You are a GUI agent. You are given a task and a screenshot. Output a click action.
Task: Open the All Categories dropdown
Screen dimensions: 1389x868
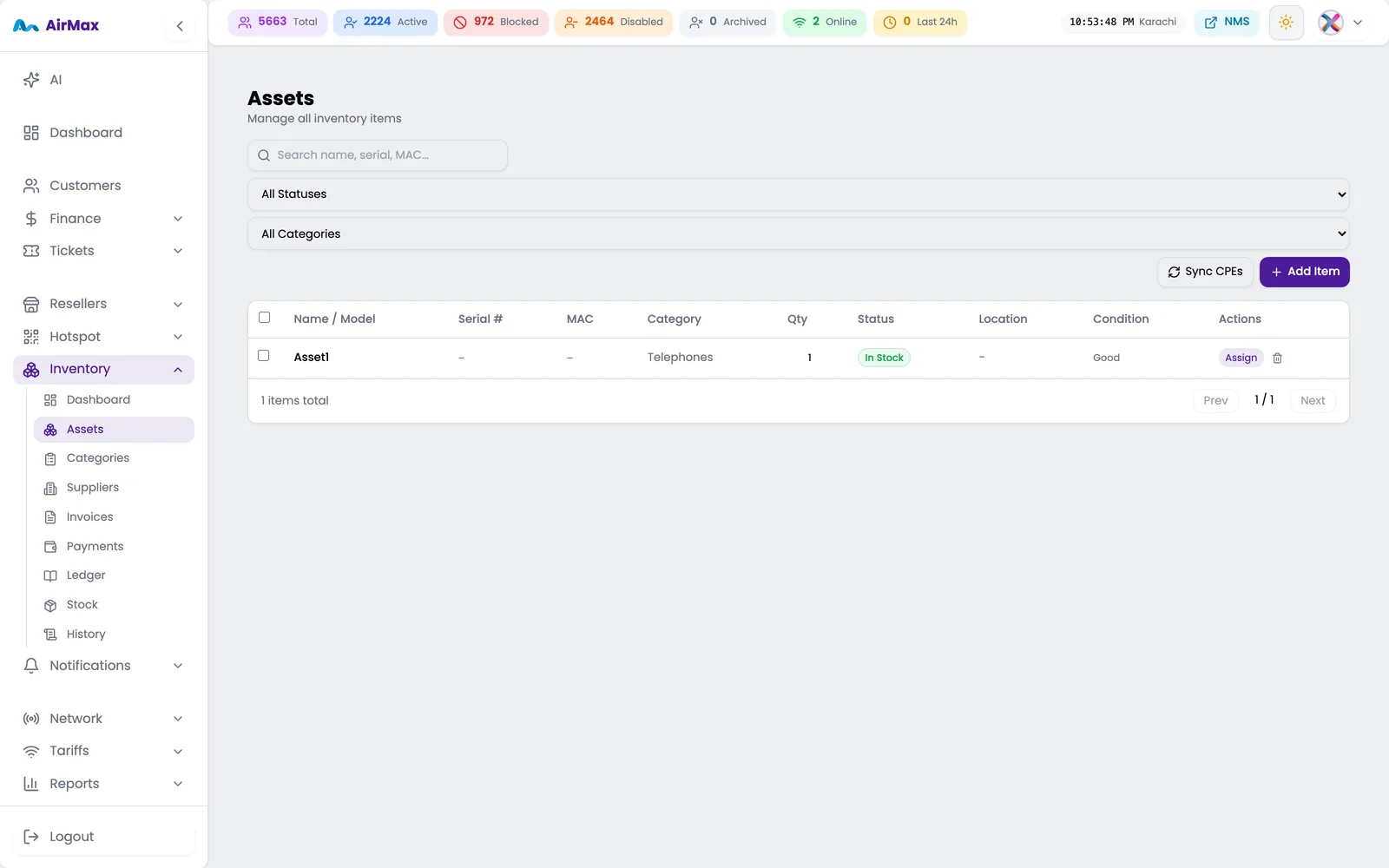(798, 234)
